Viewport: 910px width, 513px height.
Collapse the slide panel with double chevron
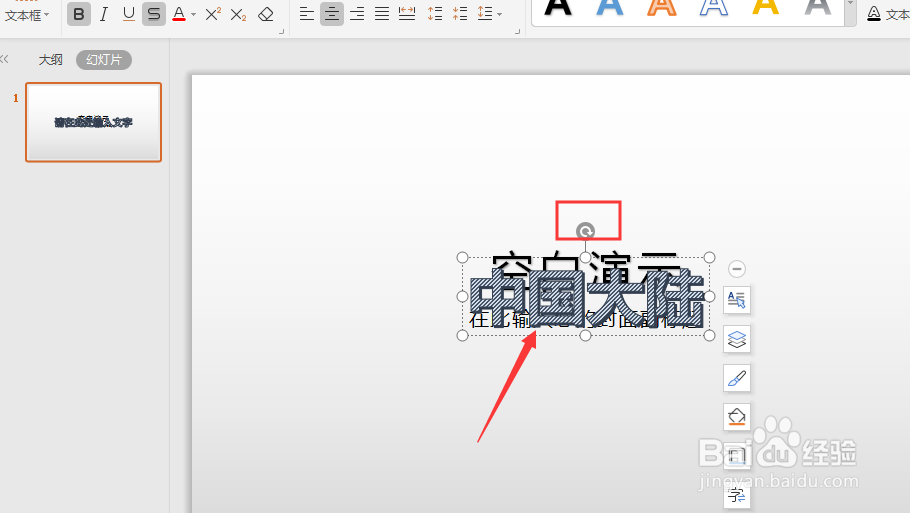click(x=5, y=59)
